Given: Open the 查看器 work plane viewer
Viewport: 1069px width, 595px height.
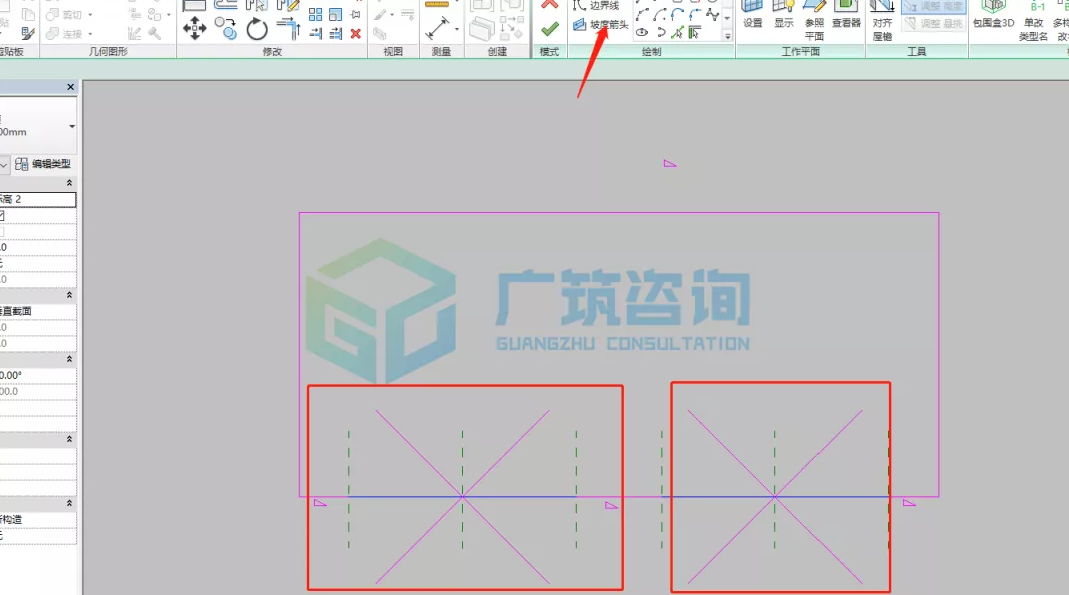Looking at the screenshot, I should pos(846,15).
